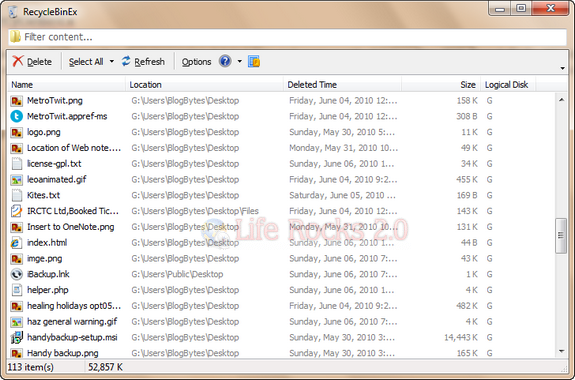
Task: Select the handybackup-setup.msi file name
Action: coord(72,337)
